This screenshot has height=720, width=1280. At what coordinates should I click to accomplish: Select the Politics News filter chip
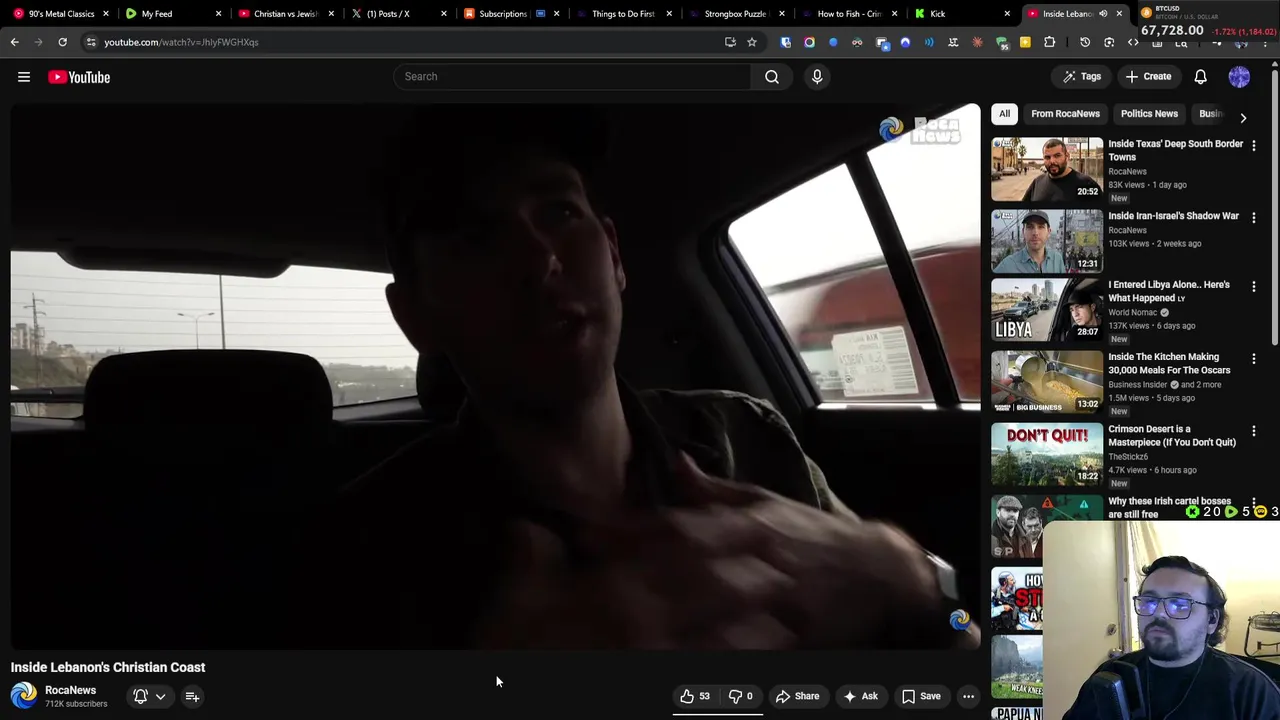point(1149,114)
